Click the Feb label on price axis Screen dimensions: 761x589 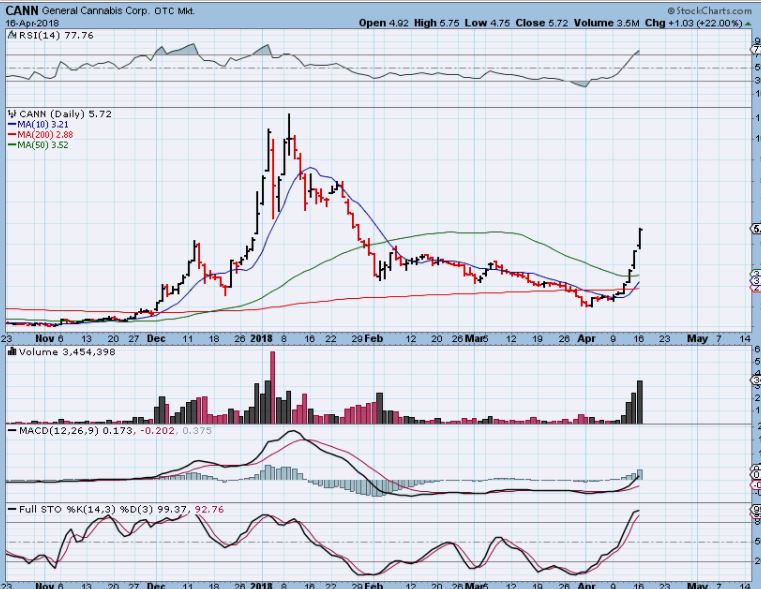[x=373, y=339]
